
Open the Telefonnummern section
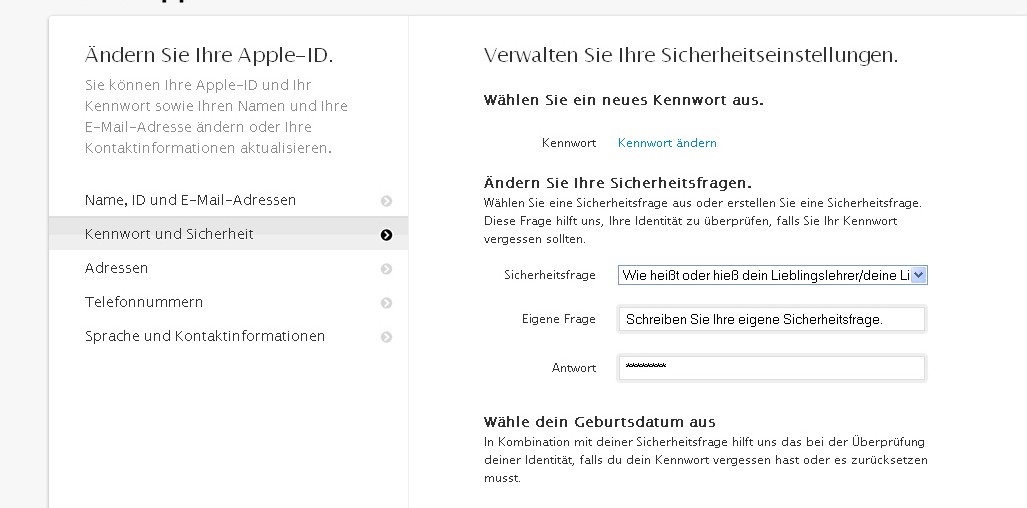pos(144,302)
